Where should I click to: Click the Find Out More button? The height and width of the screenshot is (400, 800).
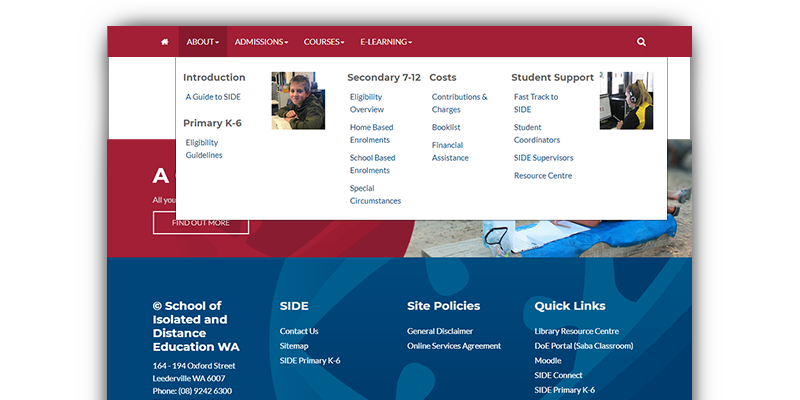coord(201,223)
